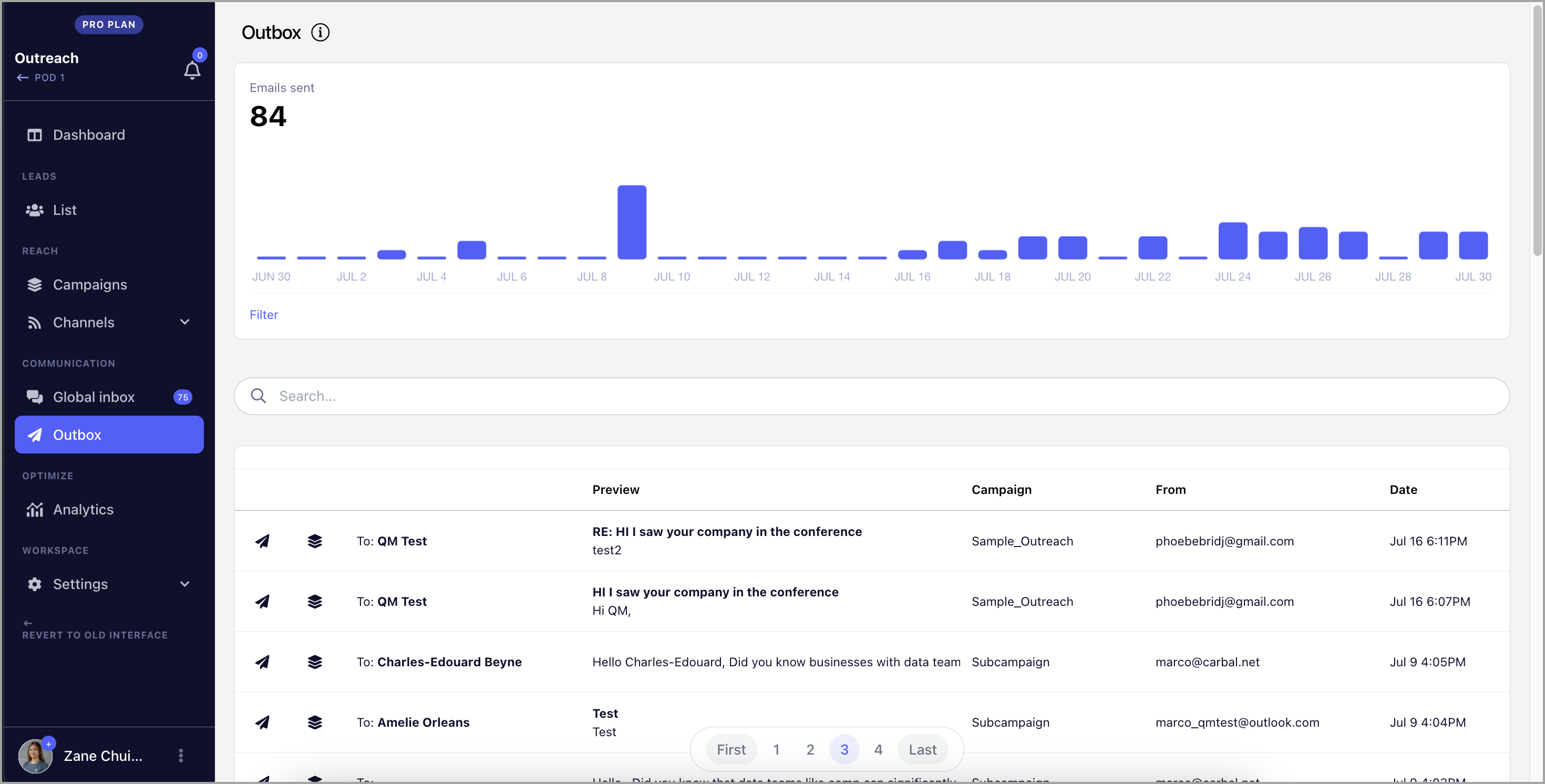Viewport: 1545px width, 784px height.
Task: Click the sent icon in RE: HI row
Action: point(263,541)
